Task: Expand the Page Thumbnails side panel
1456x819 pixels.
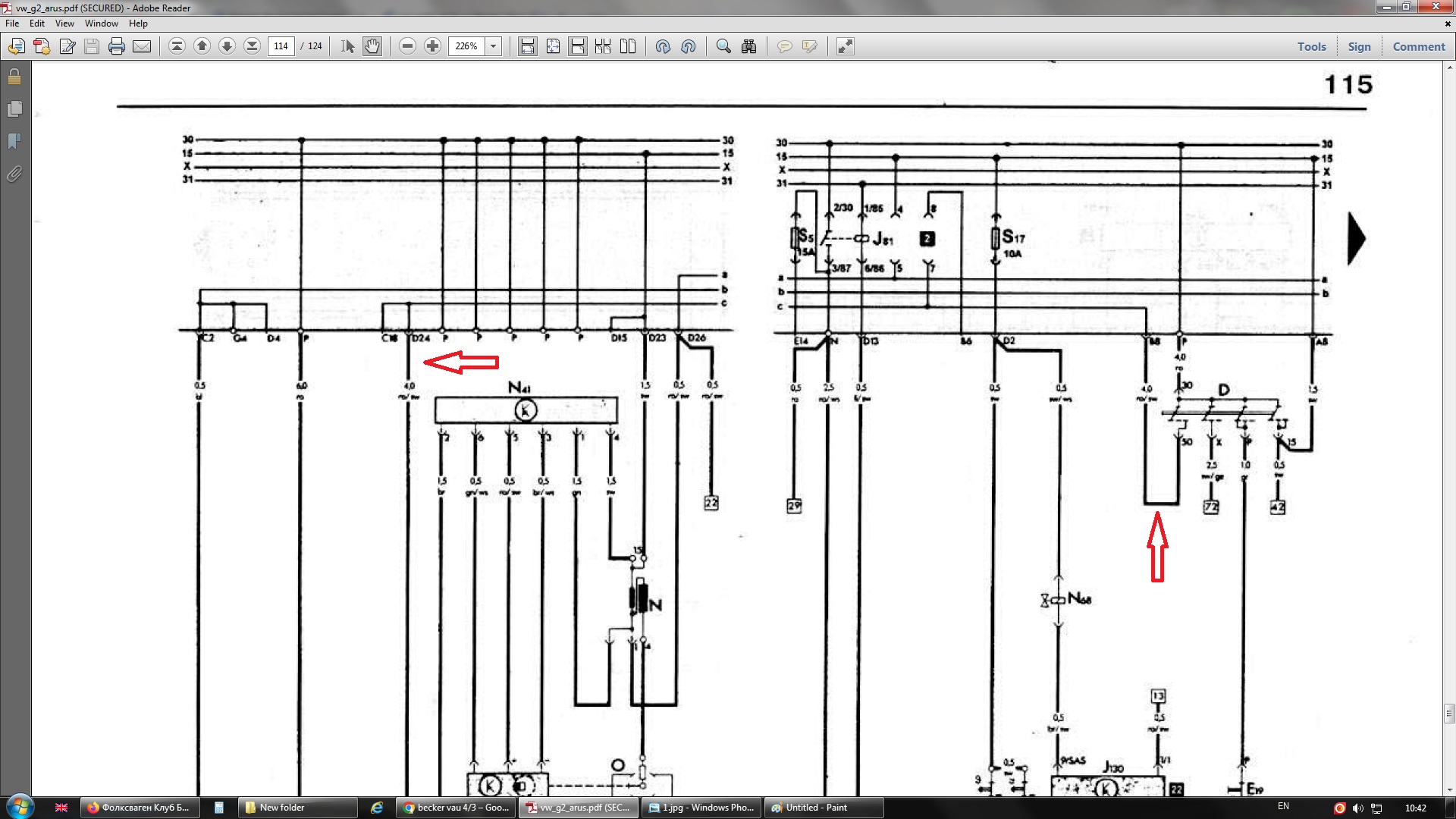Action: [14, 109]
